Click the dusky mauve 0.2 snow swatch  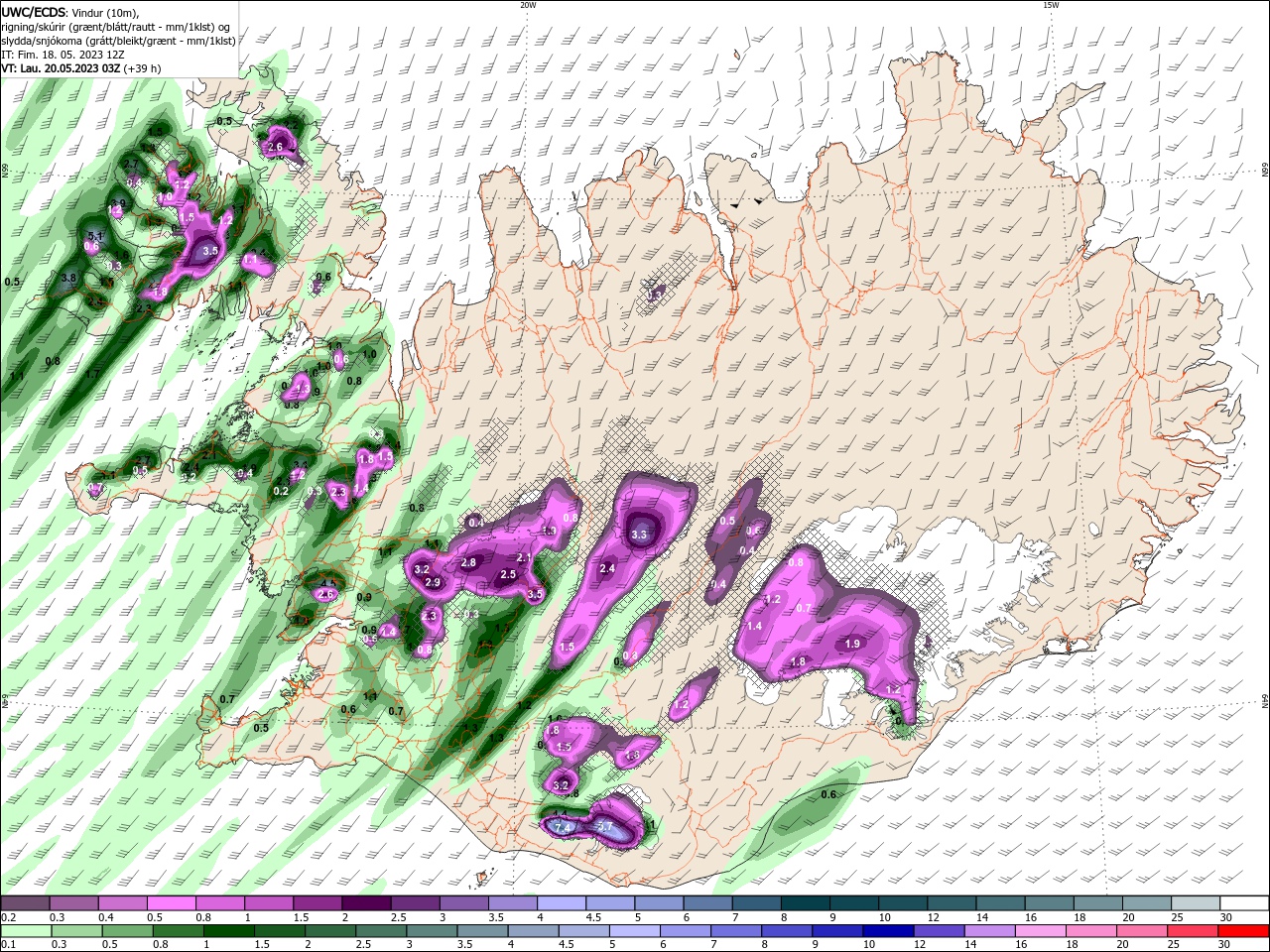point(24,903)
